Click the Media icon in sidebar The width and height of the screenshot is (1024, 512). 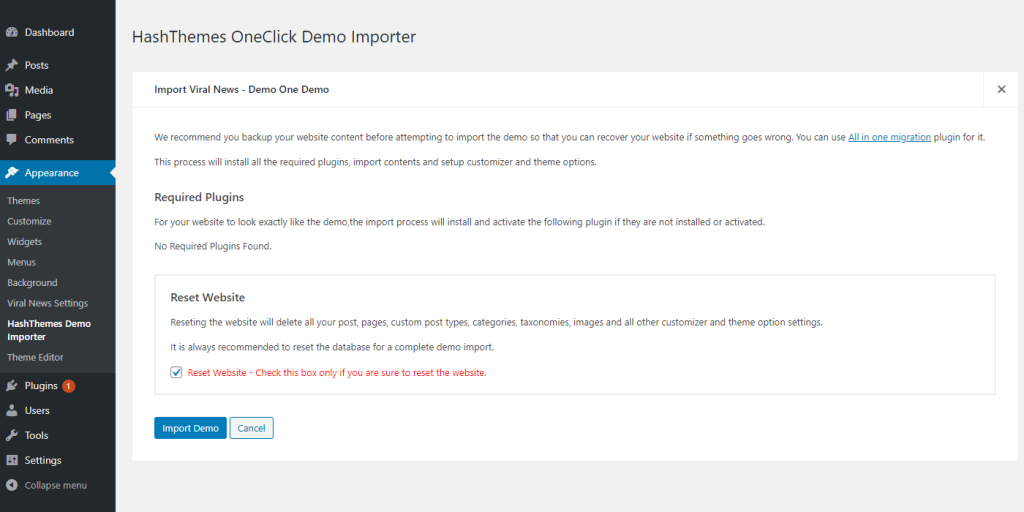pos(12,90)
